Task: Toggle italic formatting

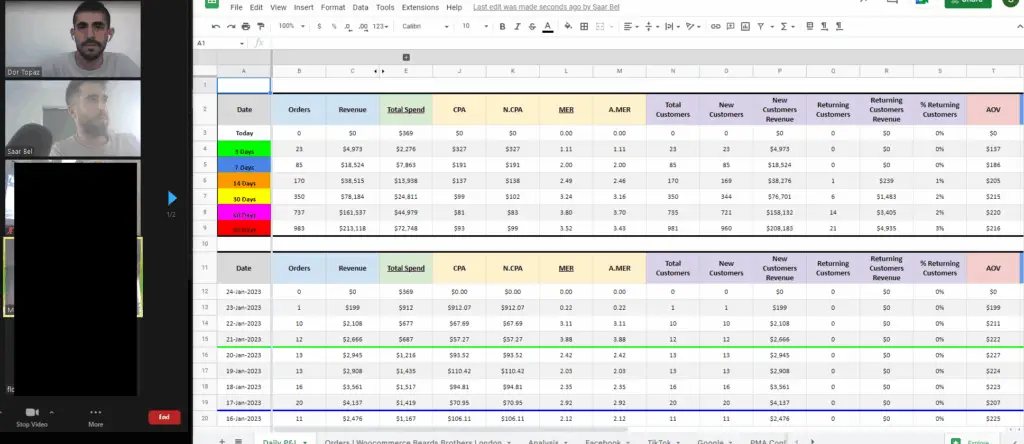Action: [x=517, y=26]
